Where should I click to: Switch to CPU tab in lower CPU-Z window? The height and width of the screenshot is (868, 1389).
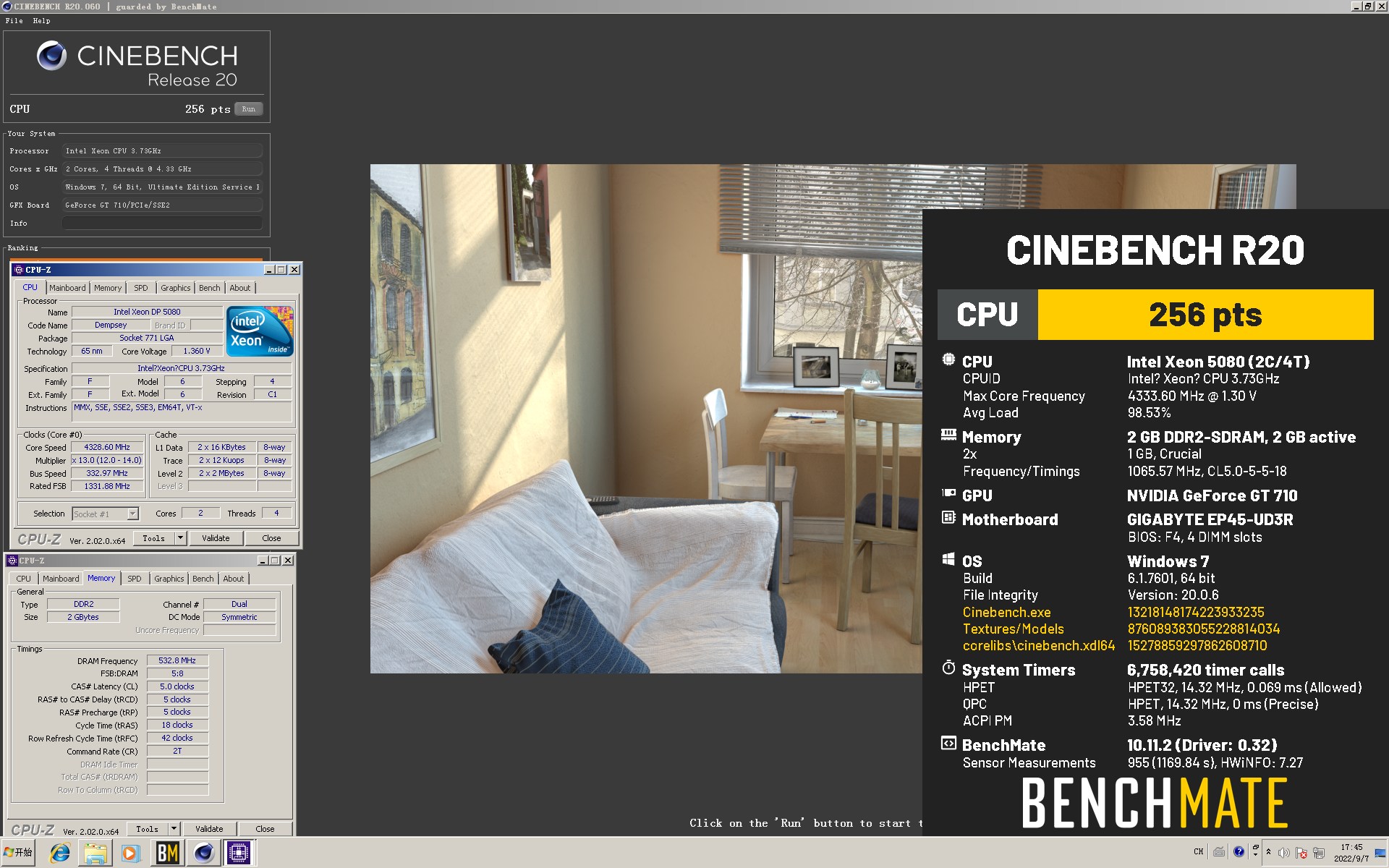(24, 579)
